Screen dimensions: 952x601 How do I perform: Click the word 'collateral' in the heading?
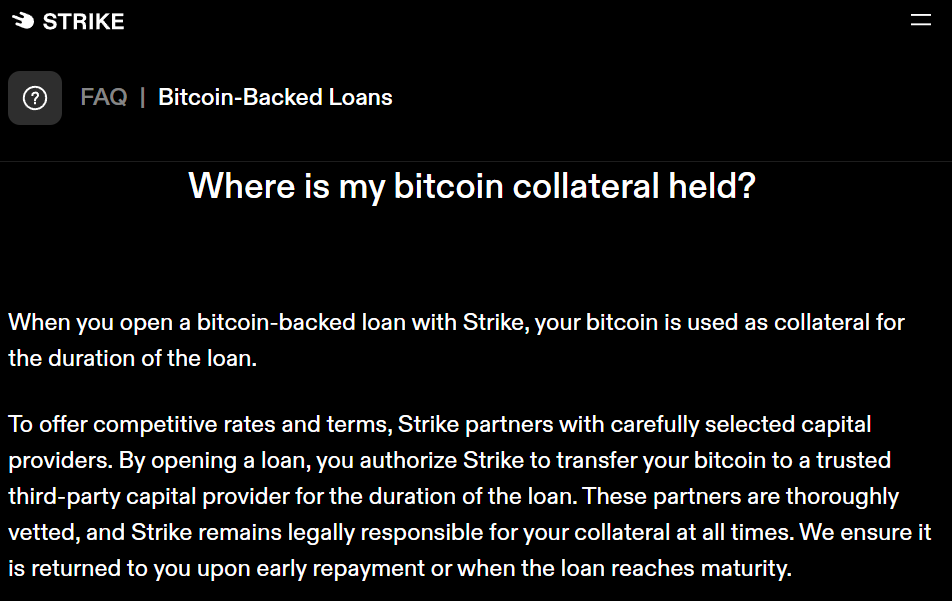click(585, 186)
